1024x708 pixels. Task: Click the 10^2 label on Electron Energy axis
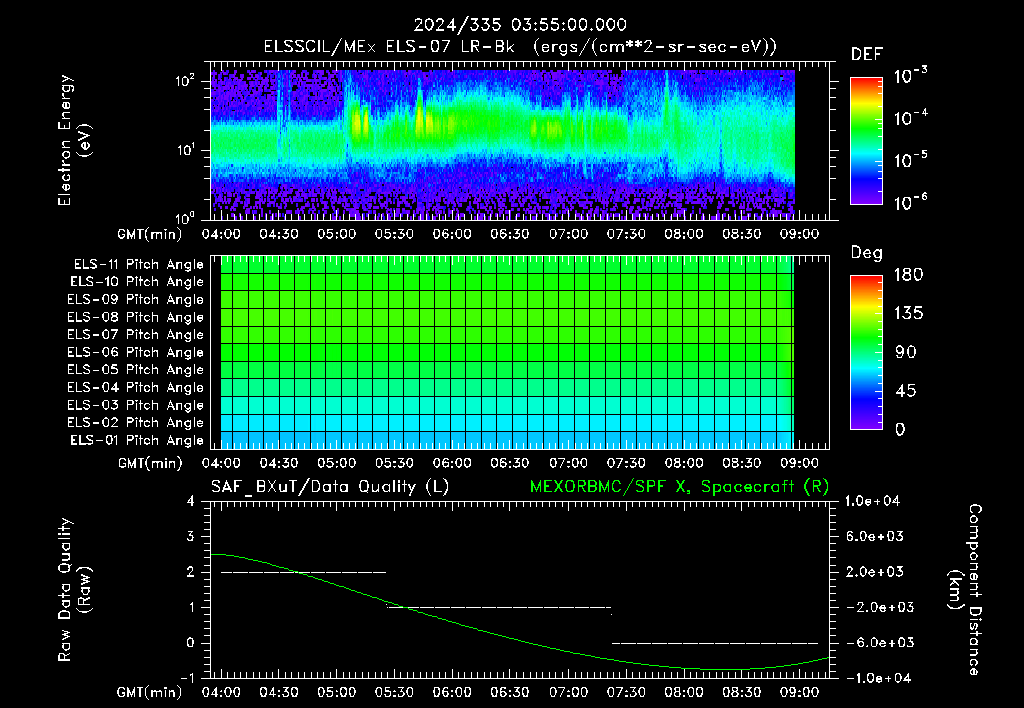coord(185,80)
